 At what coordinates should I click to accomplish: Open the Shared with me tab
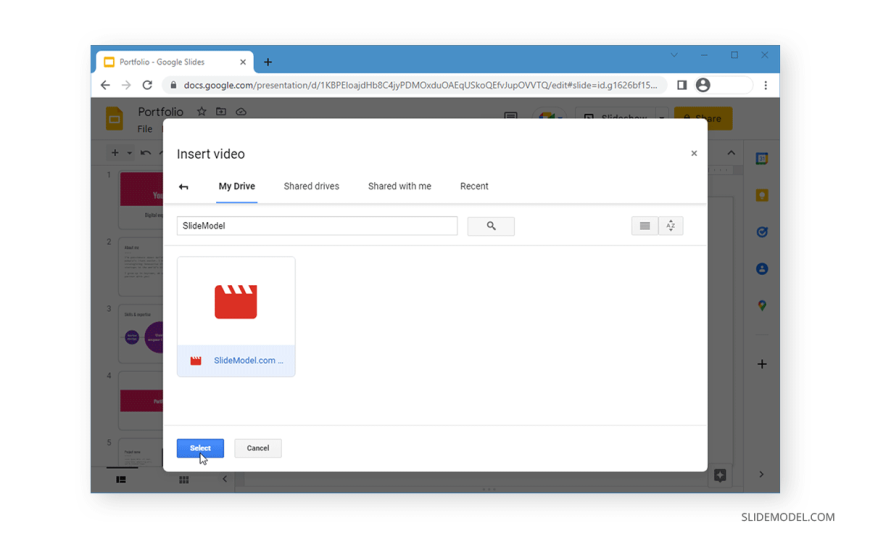399,187
